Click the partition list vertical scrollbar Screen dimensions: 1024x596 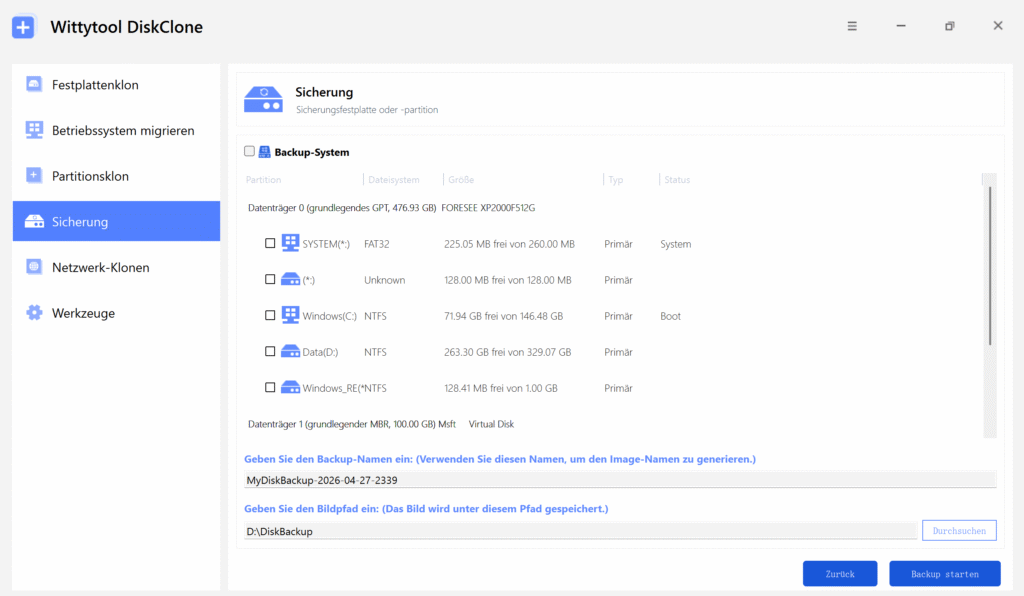tap(990, 266)
